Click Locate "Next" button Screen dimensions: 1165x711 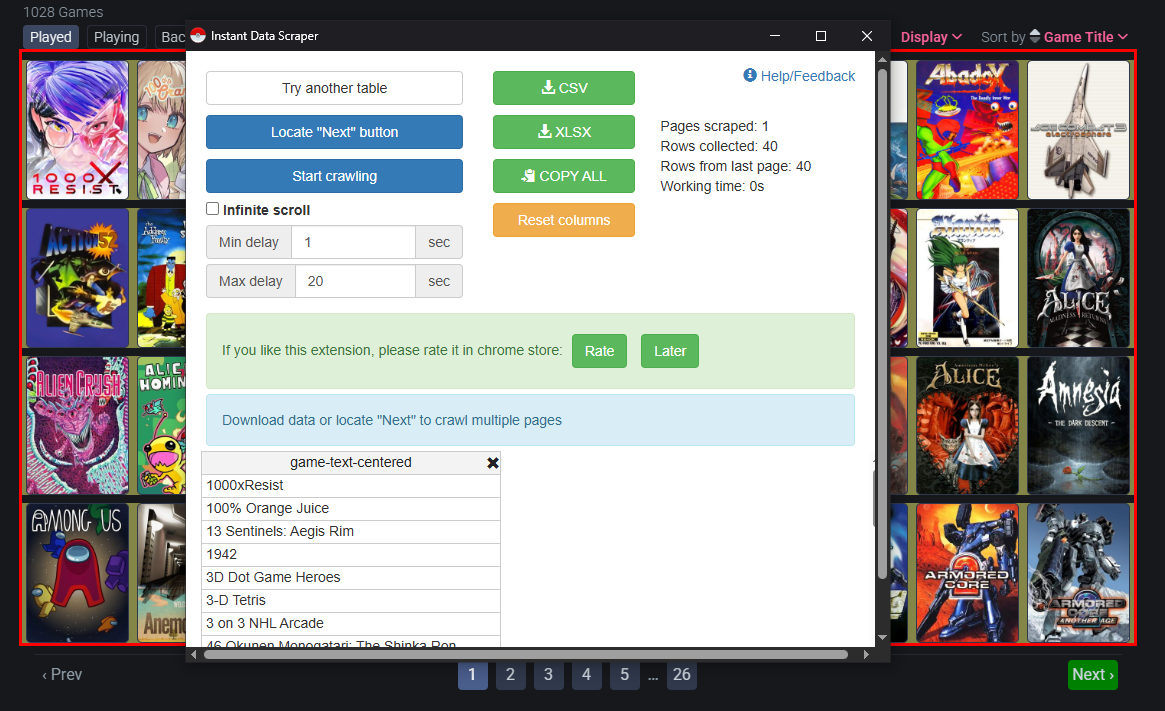(x=334, y=132)
